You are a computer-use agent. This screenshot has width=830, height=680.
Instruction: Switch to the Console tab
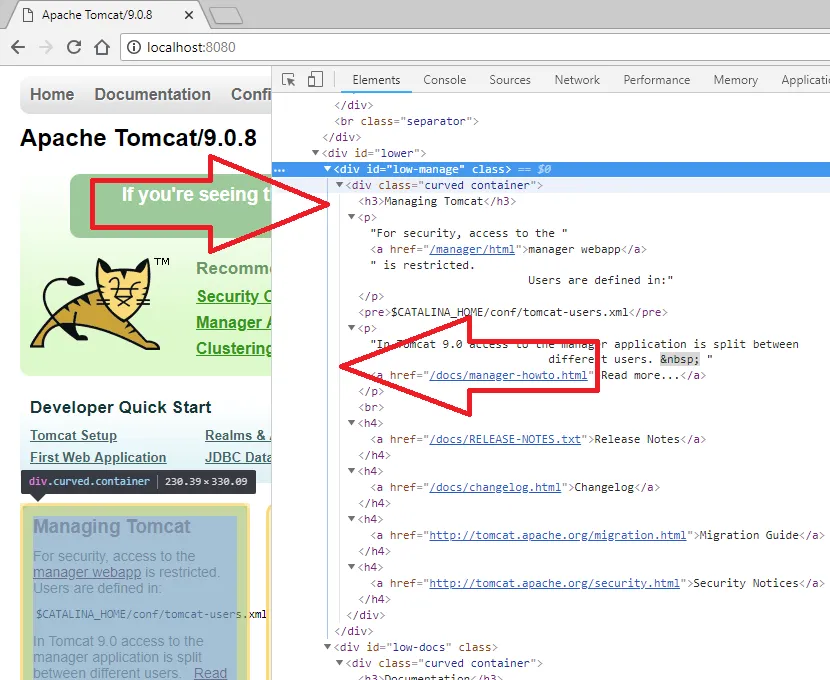click(x=445, y=80)
